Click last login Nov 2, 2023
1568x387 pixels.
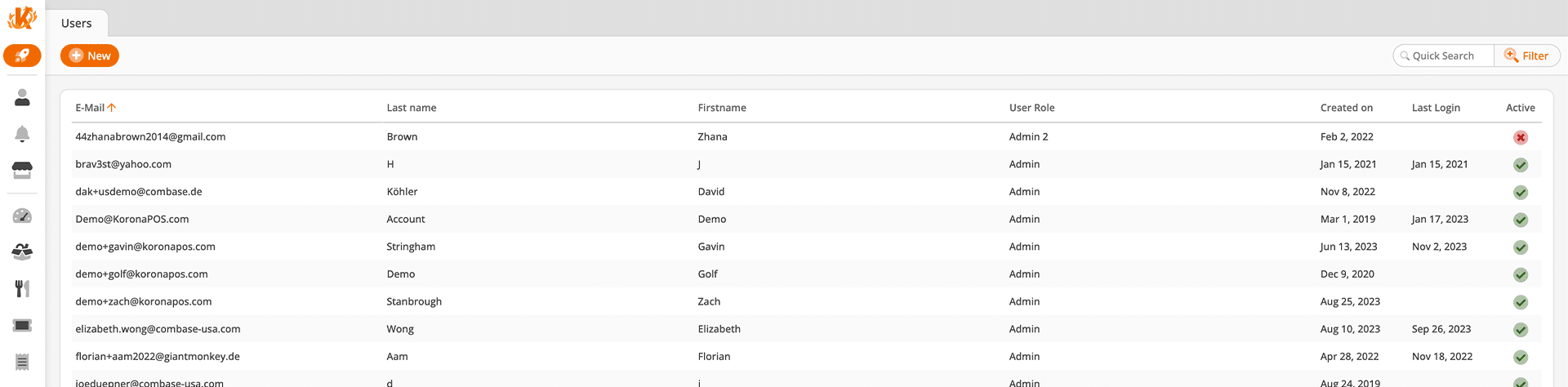pos(1439,247)
